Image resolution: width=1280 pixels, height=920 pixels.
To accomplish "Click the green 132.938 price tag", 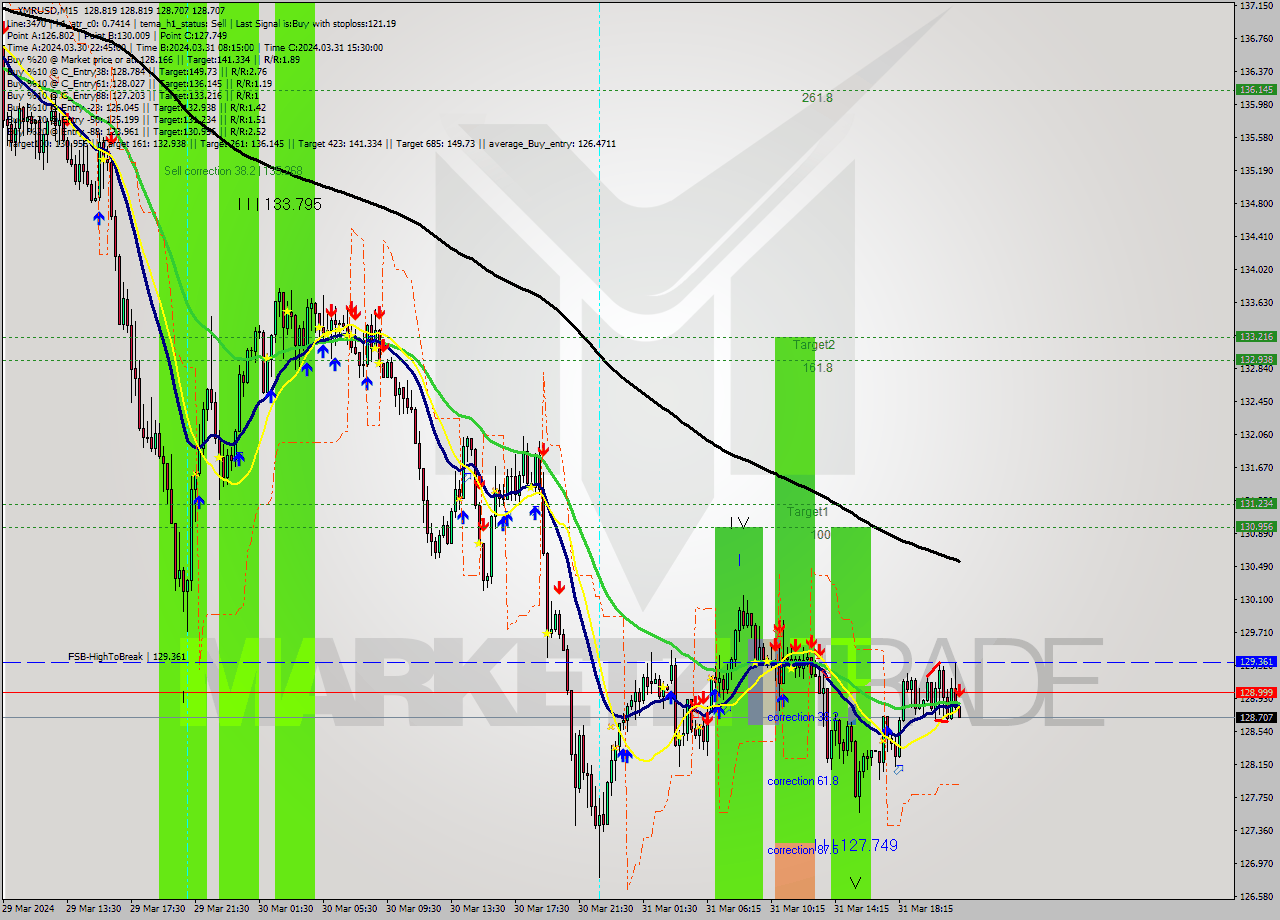I will tap(1256, 360).
